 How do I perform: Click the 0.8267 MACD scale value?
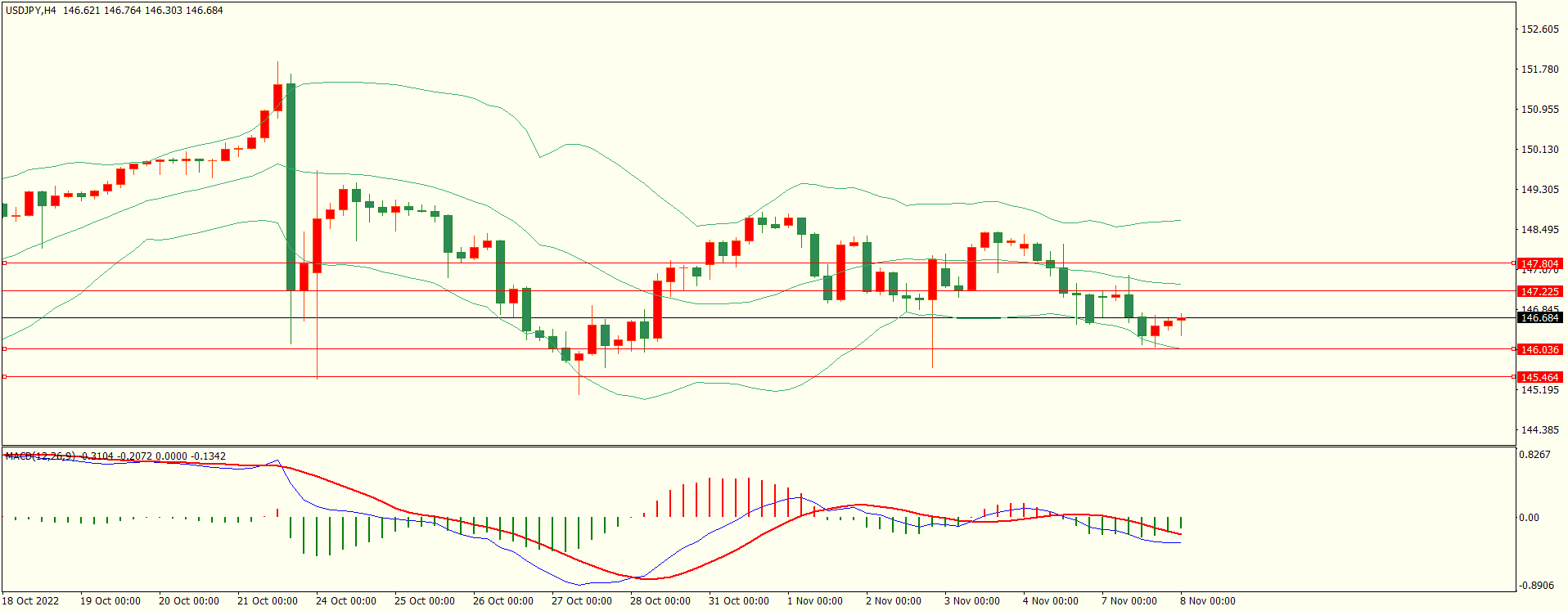1534,455
